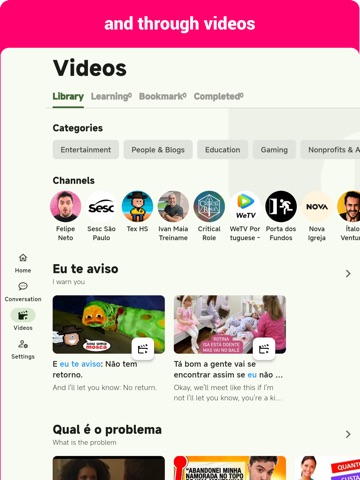The width and height of the screenshot is (360, 480).
Task: Open the Sesc São Paulo channel
Action: (101, 216)
